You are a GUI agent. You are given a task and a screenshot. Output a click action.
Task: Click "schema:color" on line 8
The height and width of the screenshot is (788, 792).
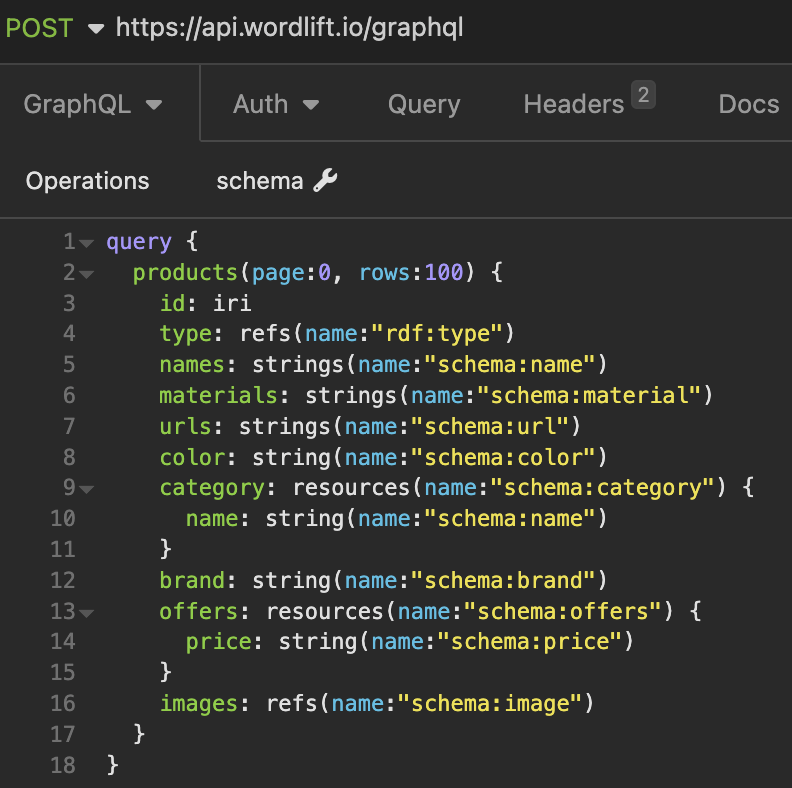[x=504, y=458]
